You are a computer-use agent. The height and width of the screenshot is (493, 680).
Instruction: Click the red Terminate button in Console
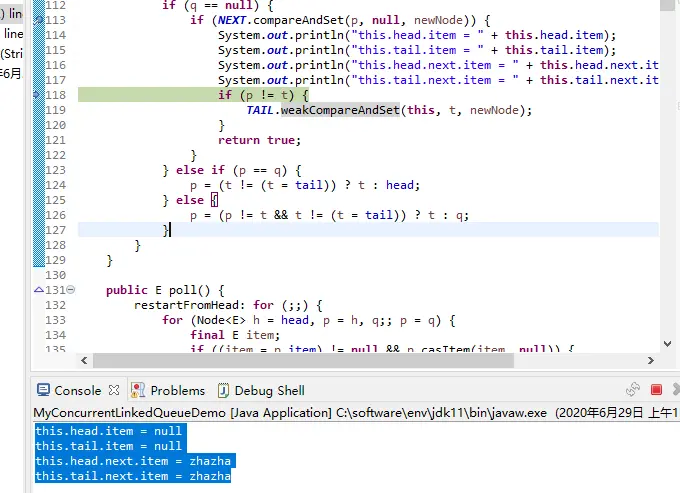click(x=656, y=390)
